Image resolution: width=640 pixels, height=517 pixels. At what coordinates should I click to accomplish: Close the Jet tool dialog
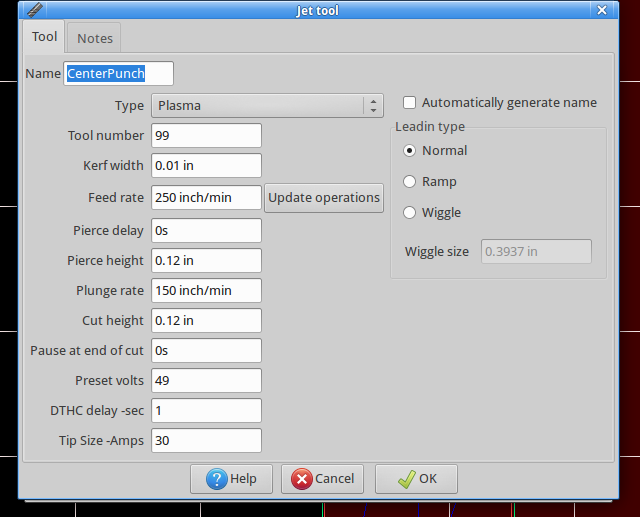tap(602, 10)
